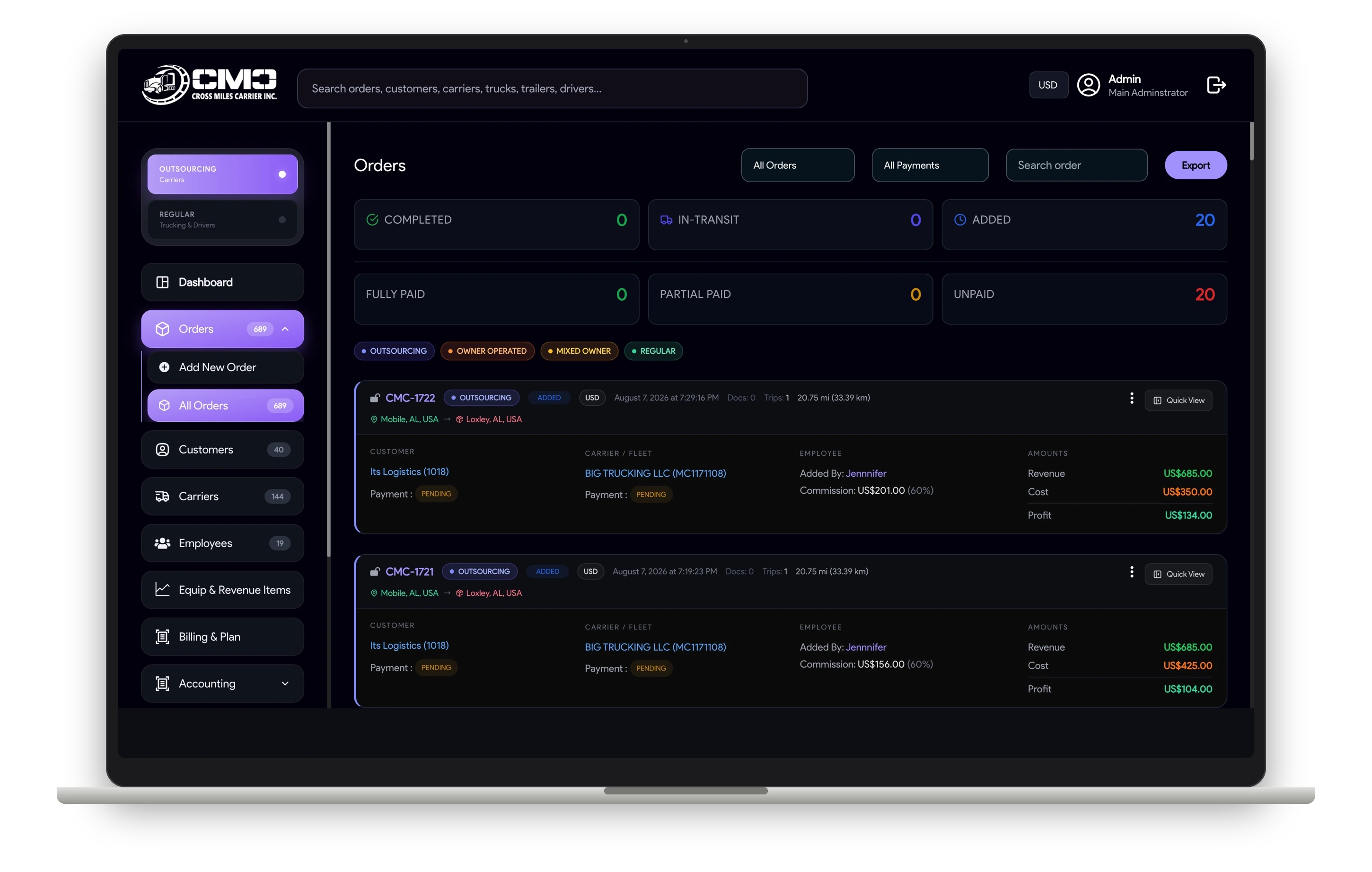Click the CMC Cross Miles Carrier logo

click(x=210, y=85)
